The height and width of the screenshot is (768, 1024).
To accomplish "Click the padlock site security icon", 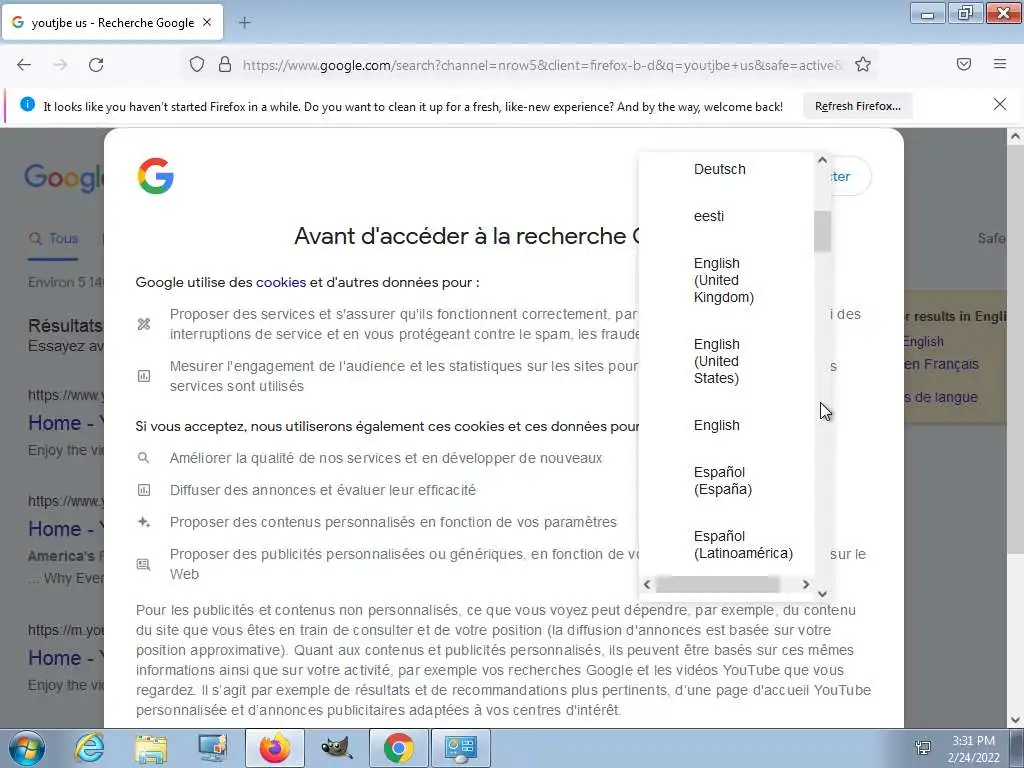I will pyautogui.click(x=225, y=65).
